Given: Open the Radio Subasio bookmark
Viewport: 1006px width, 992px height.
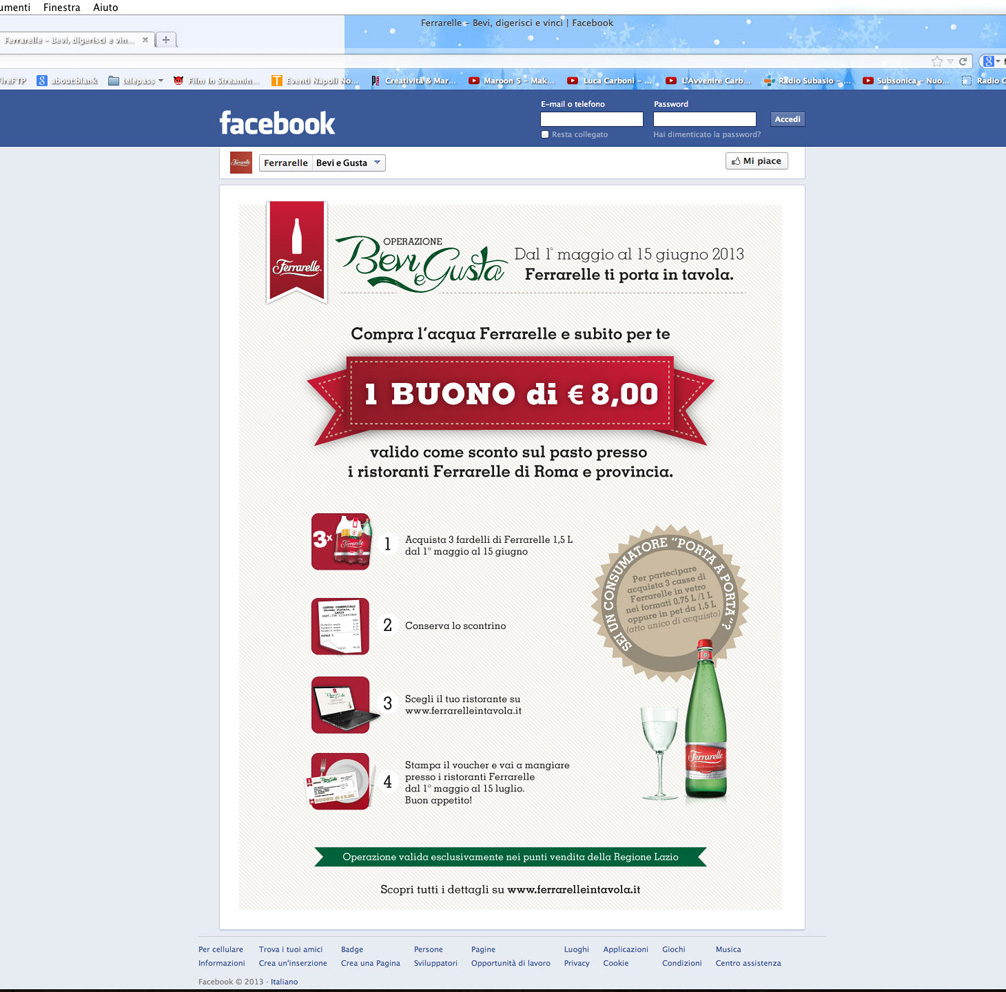Looking at the screenshot, I should [x=806, y=81].
